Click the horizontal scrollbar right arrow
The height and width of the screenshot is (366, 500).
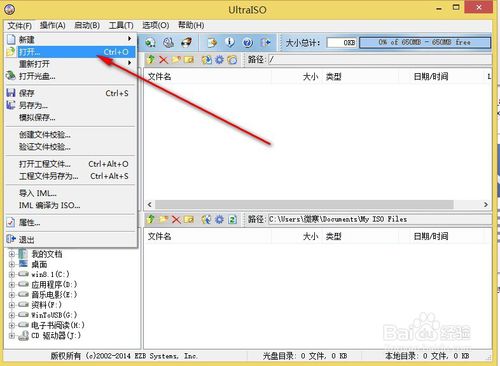tap(486, 204)
